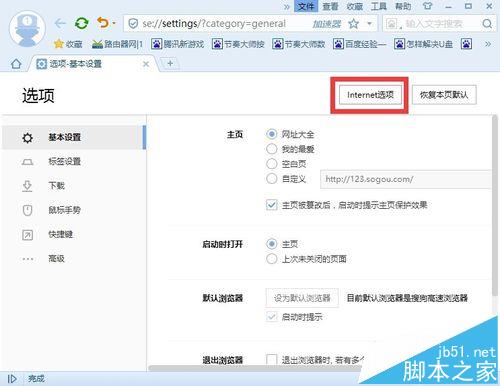The height and width of the screenshot is (386, 500).
Task: Expand the menu bar overflow chevron
Action: coord(287,6)
